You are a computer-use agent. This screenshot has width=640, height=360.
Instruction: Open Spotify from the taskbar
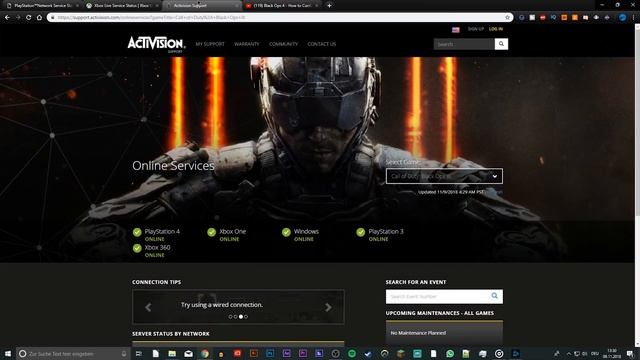(352, 354)
